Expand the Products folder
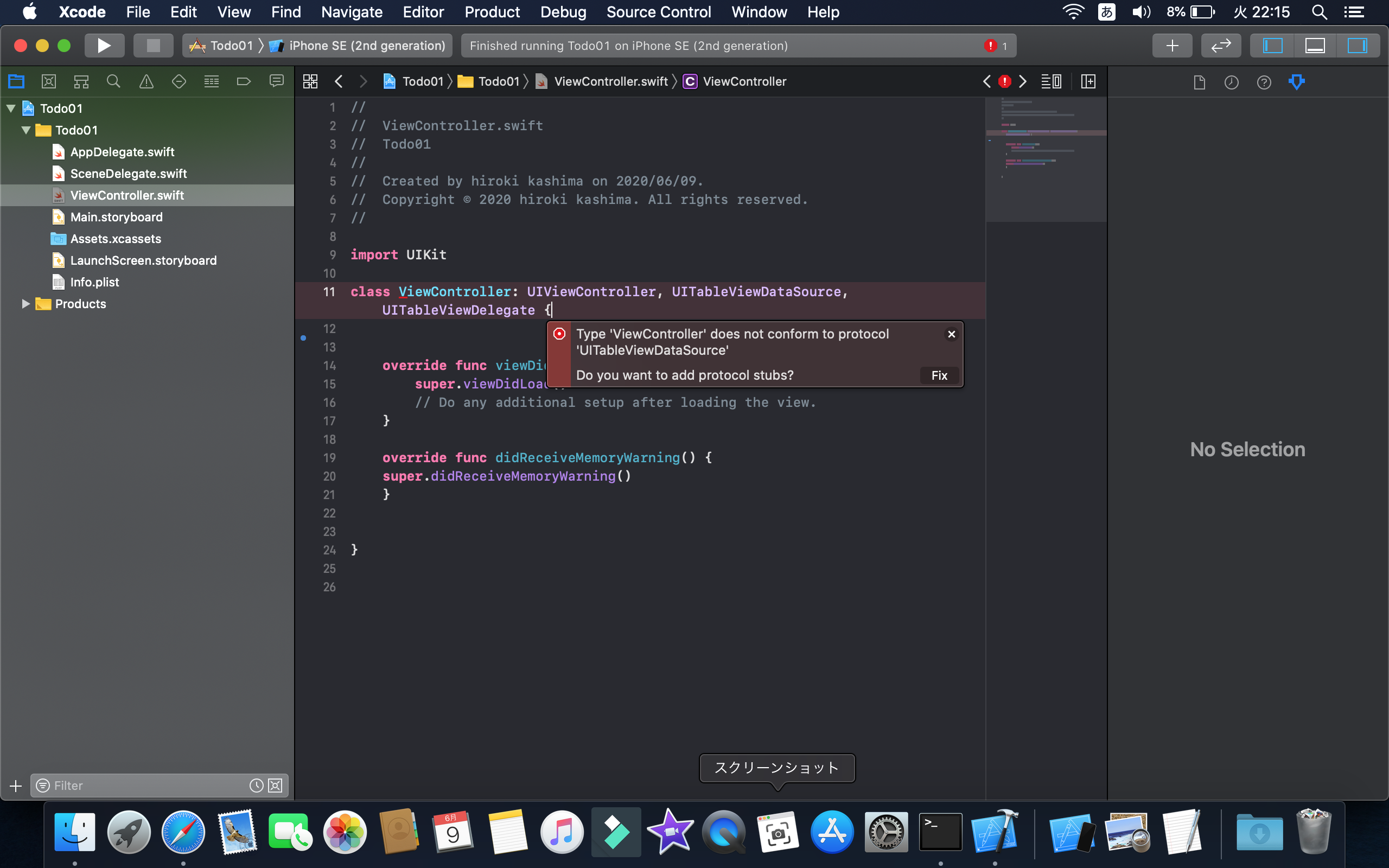 pos(26,304)
